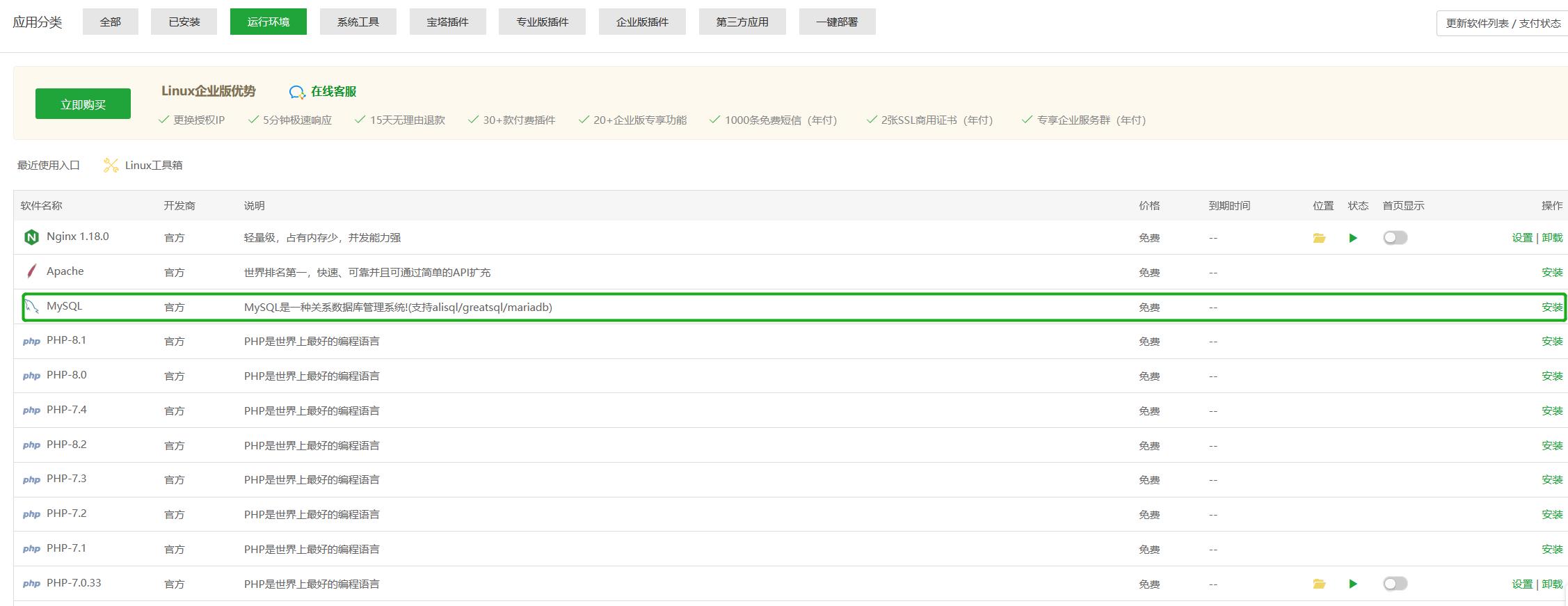Switch to the 已安装 category tab
Screen dimensions: 1568x606
[x=184, y=22]
